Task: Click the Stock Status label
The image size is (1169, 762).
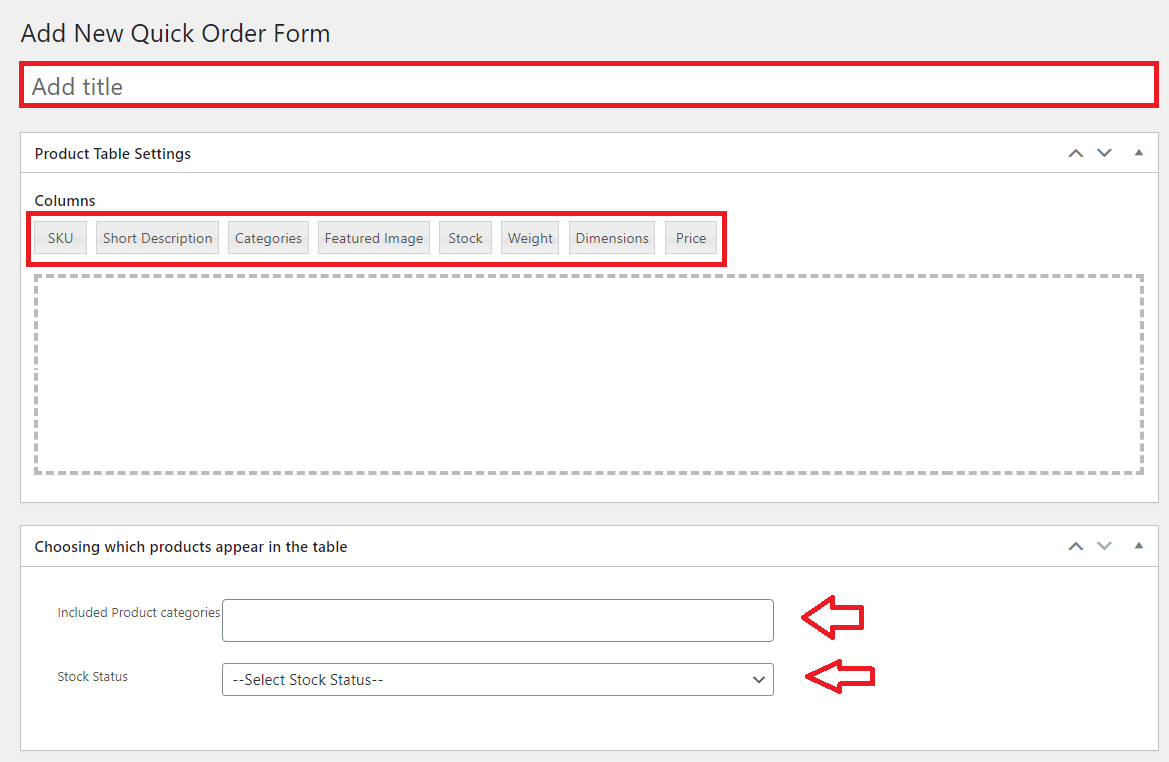Action: [x=92, y=676]
